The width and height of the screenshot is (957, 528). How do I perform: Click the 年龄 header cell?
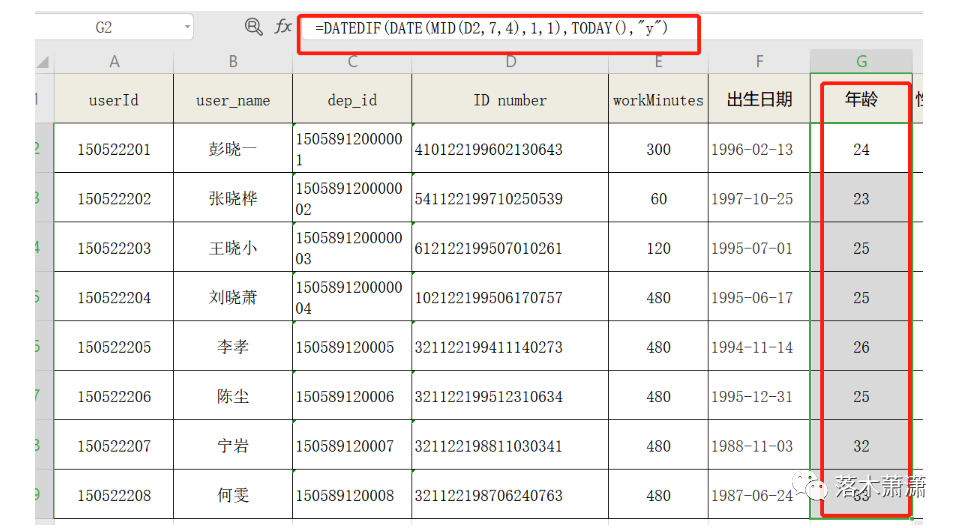click(861, 99)
